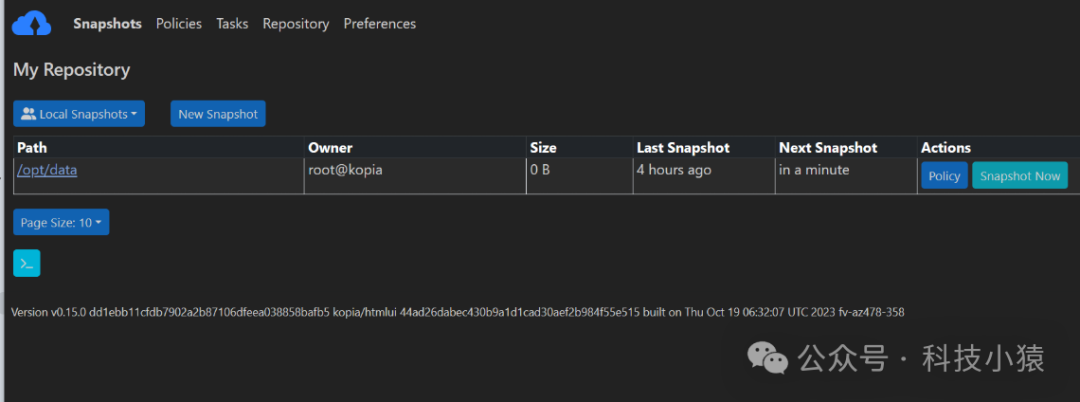Click the Policy button for /opt/data
The image size is (1080, 402).
[x=944, y=176]
